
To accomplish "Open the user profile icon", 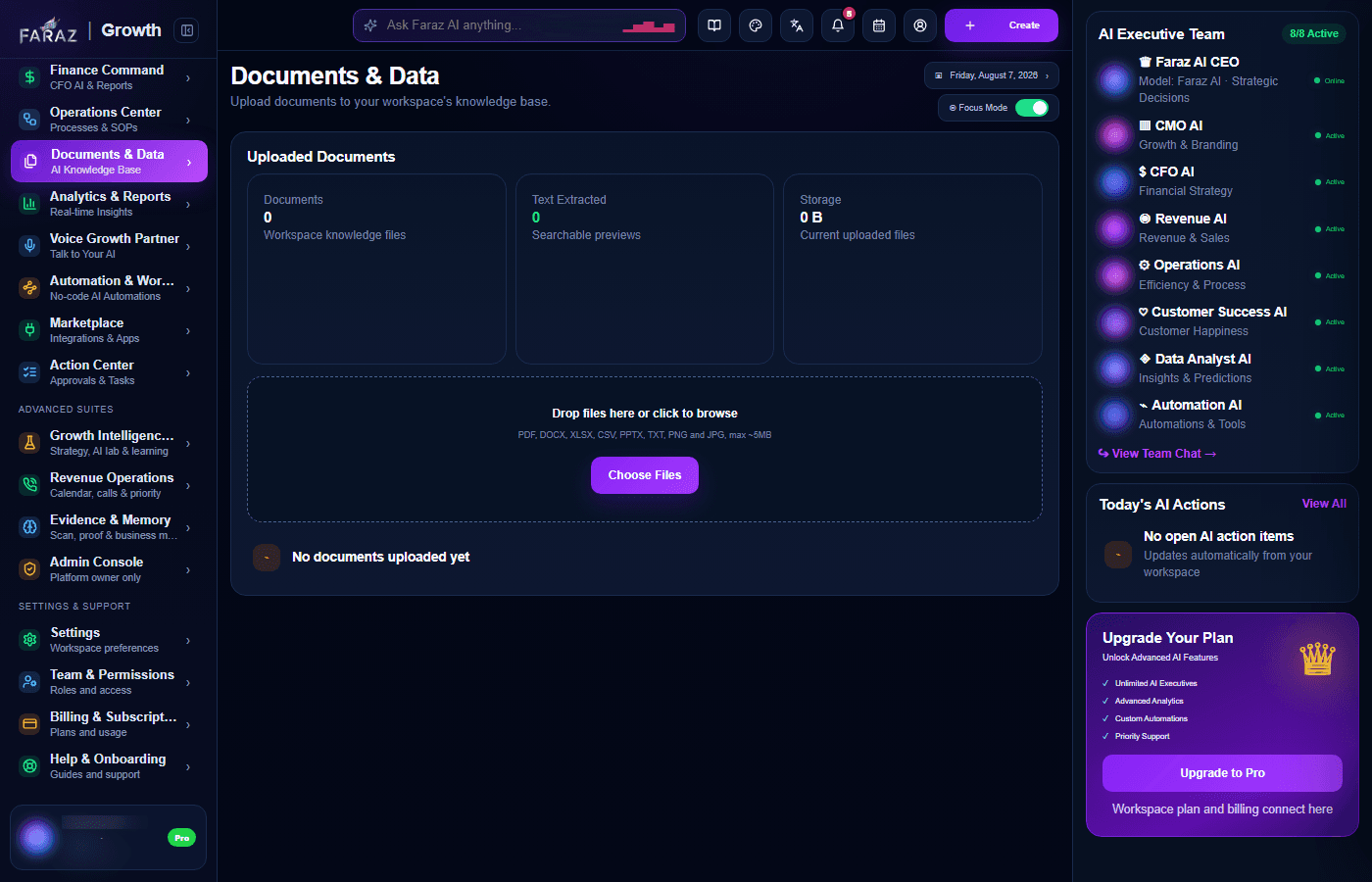I will pos(920,25).
